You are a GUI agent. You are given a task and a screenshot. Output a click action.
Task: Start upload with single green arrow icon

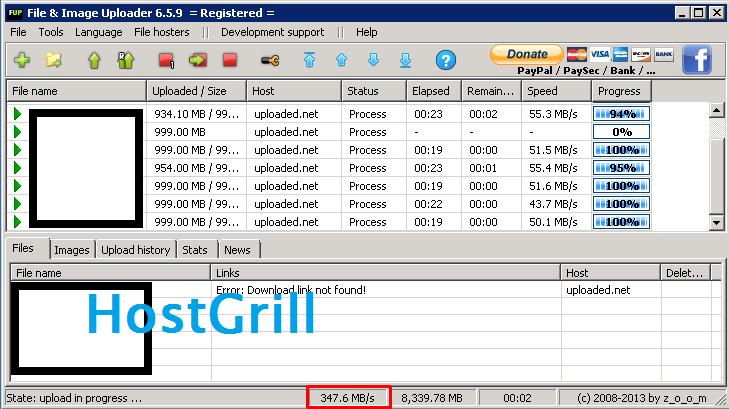click(x=94, y=61)
